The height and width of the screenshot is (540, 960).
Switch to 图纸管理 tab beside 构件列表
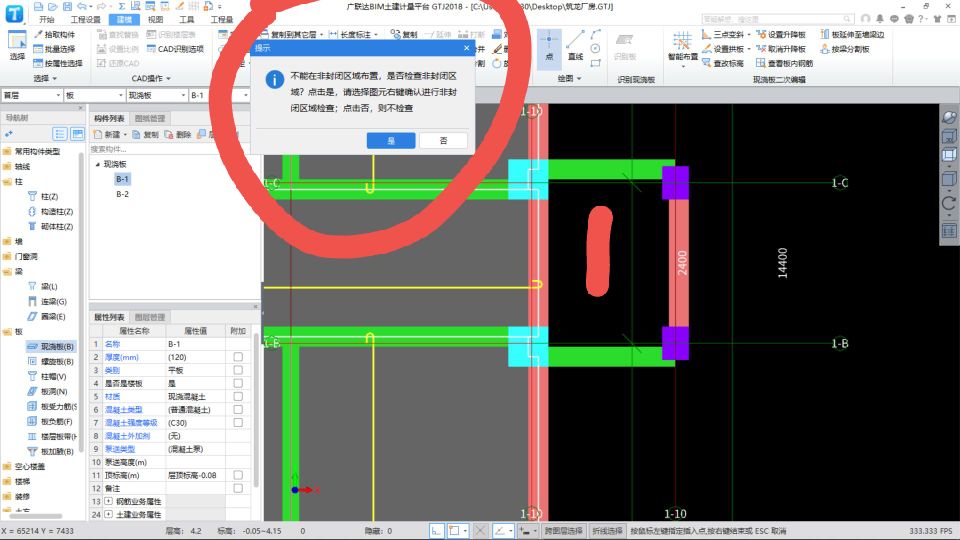[x=150, y=119]
